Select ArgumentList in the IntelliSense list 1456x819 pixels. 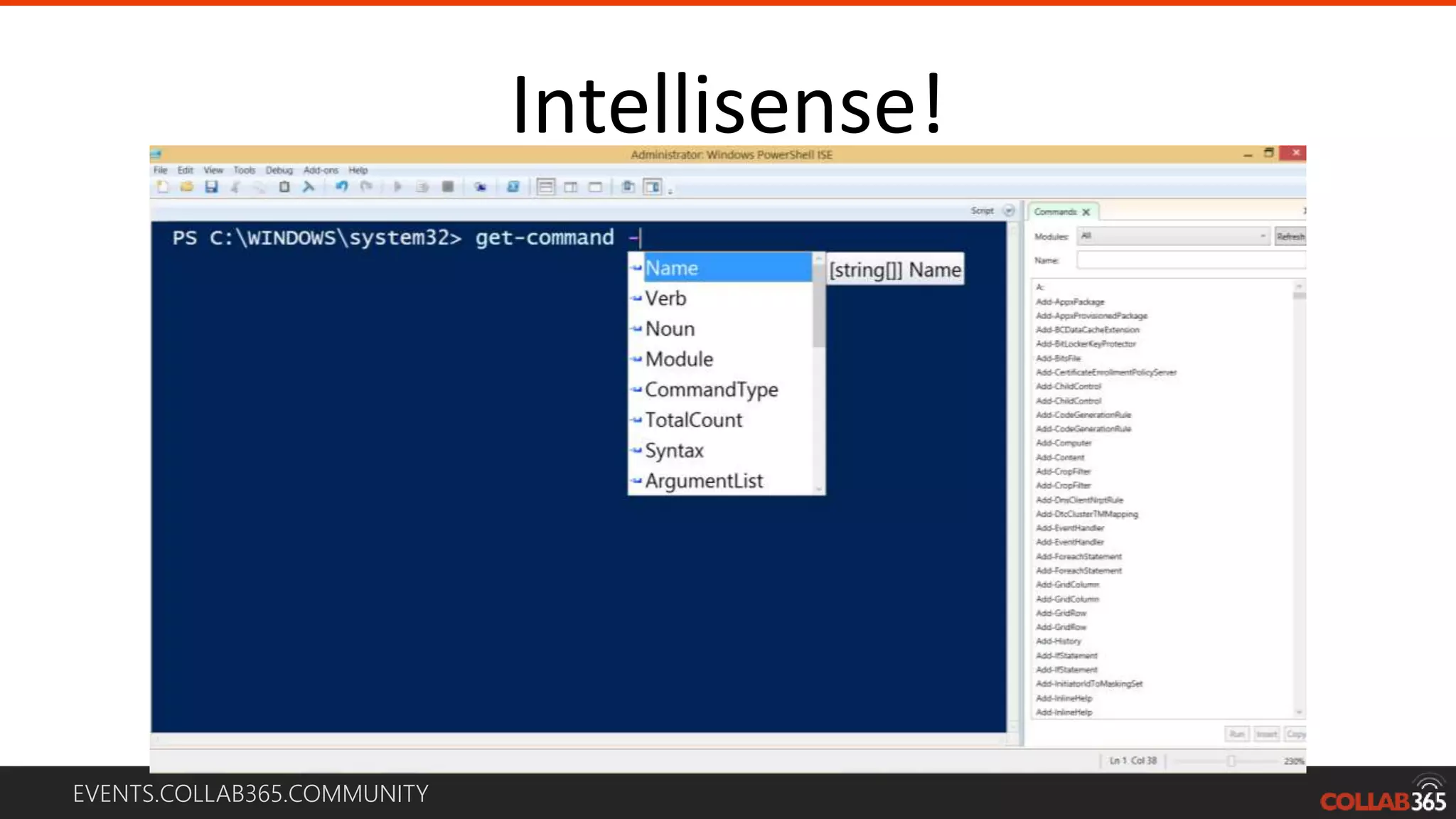click(720, 481)
